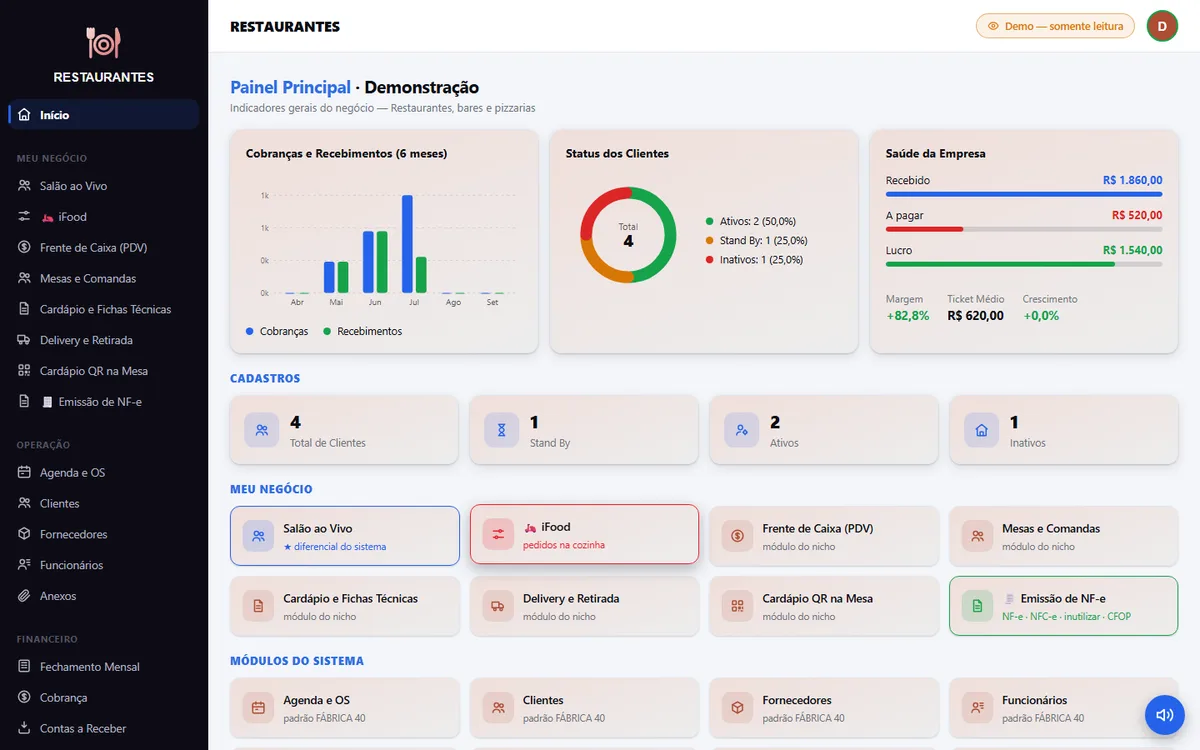This screenshot has width=1200, height=750.
Task: Click the Total de Clientes card icon
Action: (x=261, y=430)
